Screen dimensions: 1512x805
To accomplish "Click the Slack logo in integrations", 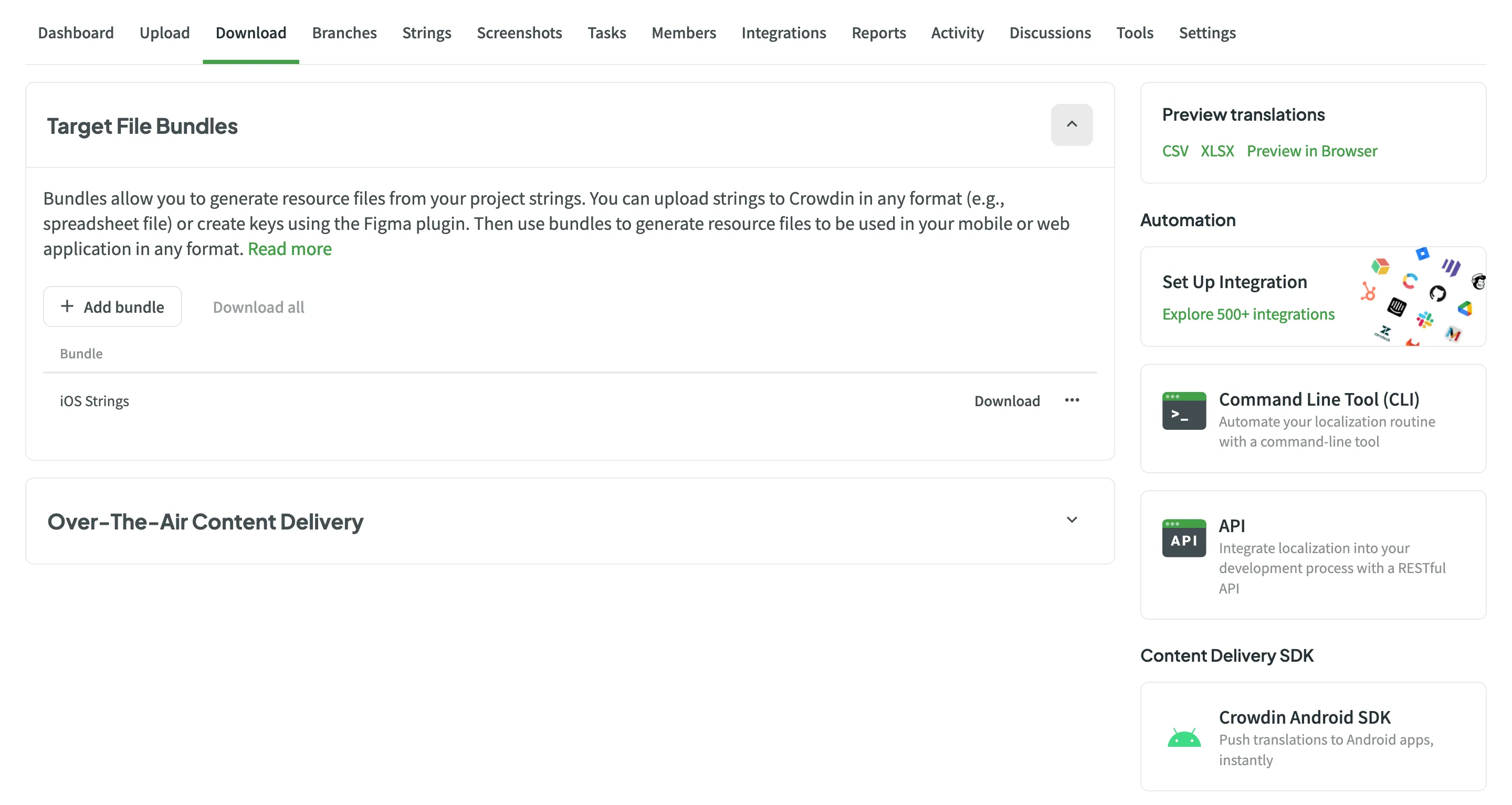I will tap(1424, 320).
